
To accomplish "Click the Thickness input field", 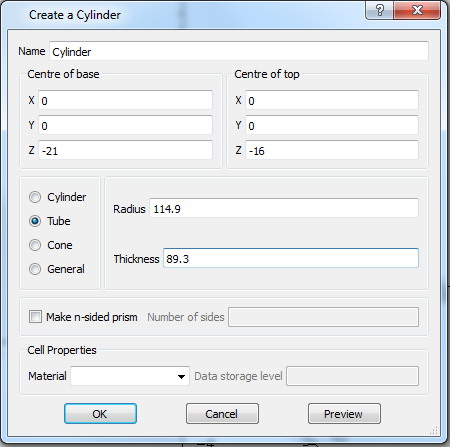I will pyautogui.click(x=291, y=258).
